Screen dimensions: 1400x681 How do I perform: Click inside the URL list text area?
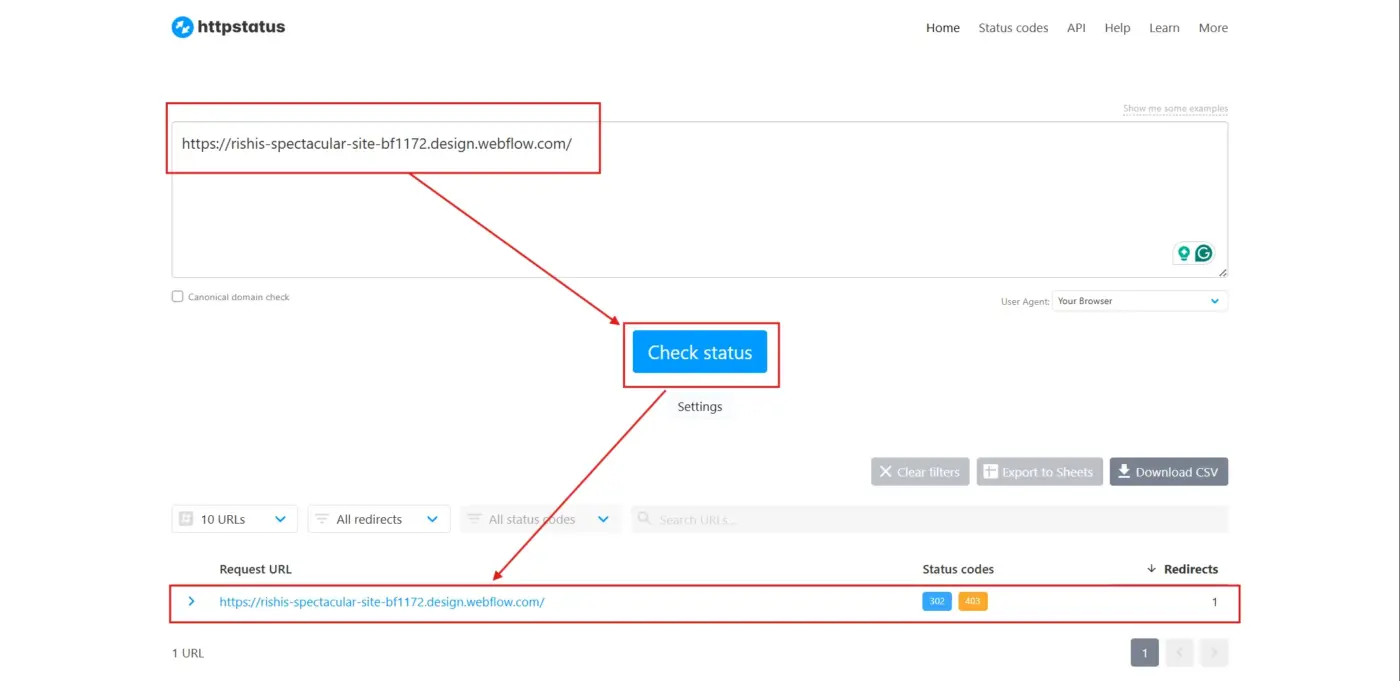(699, 200)
